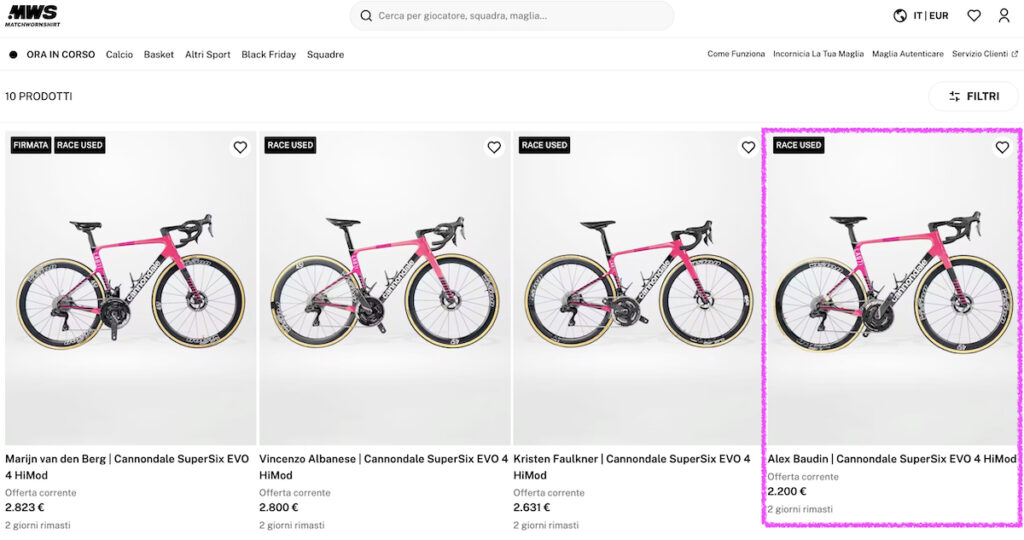Open the Altri Sport menu
The width and height of the screenshot is (1024, 540).
(207, 55)
